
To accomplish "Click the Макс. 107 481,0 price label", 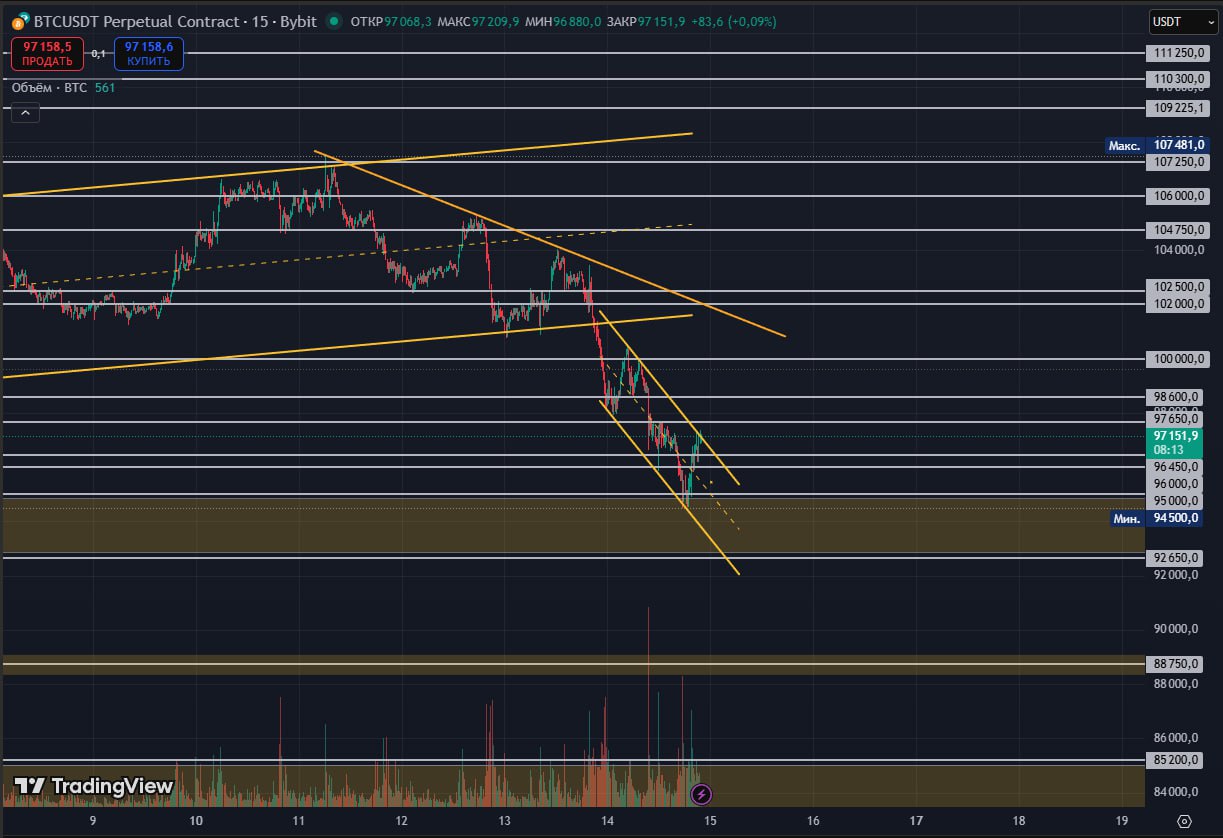I will (x=1156, y=146).
